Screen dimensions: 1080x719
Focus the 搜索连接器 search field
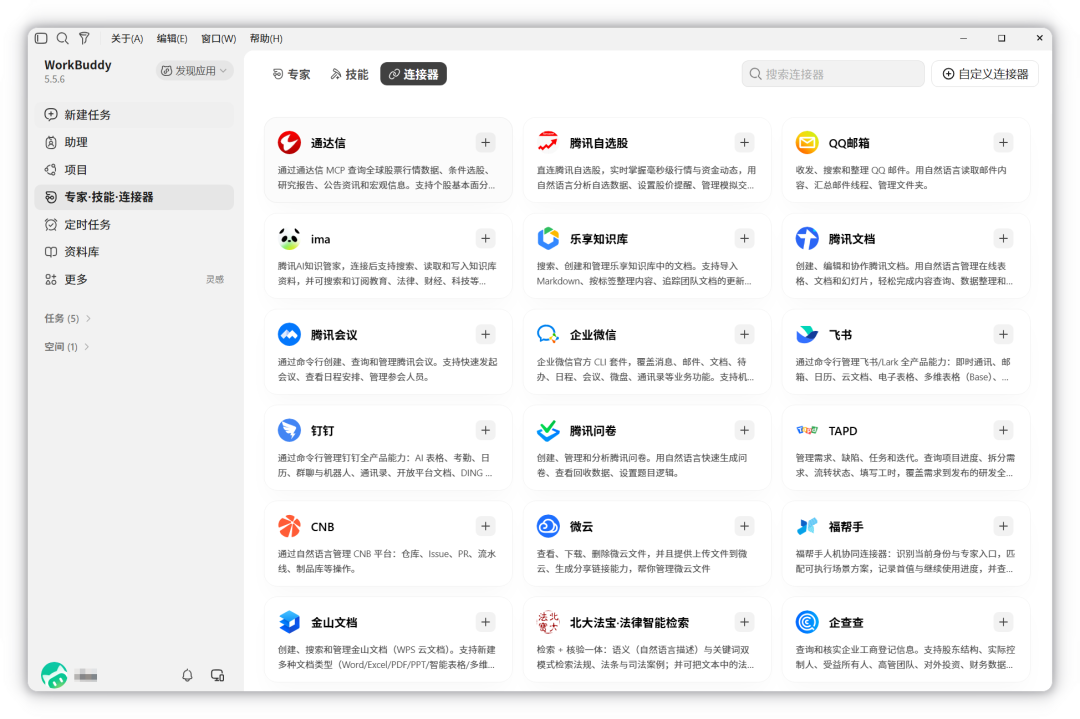pyautogui.click(x=833, y=74)
